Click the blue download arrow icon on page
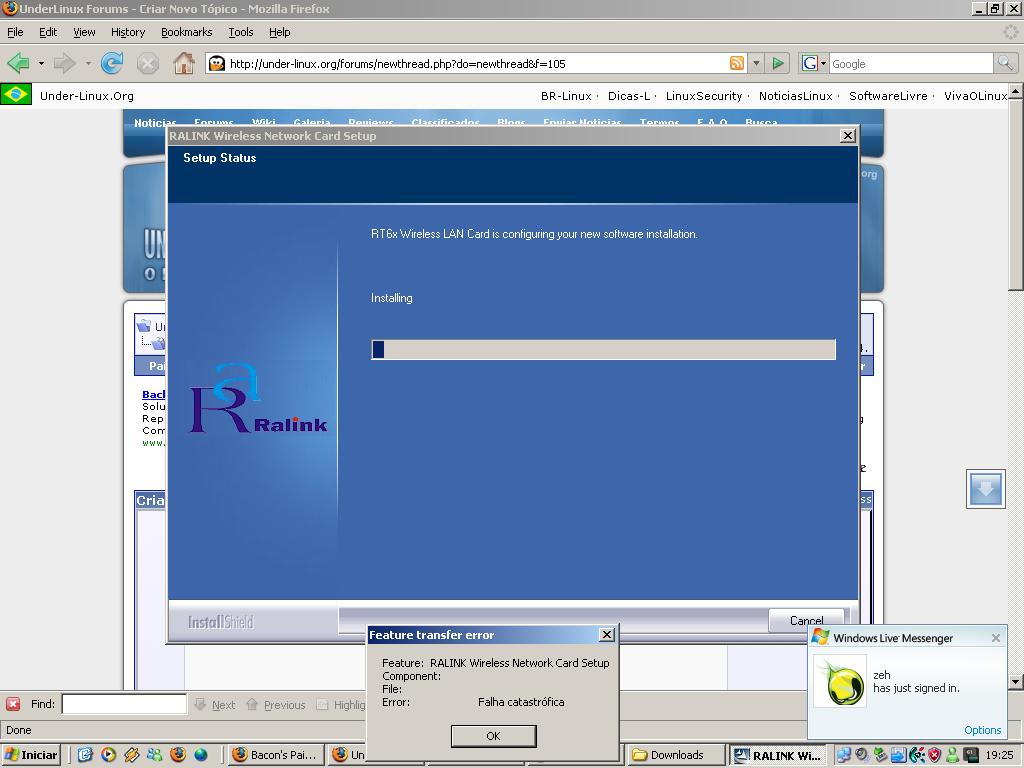The image size is (1024, 768). pyautogui.click(x=985, y=488)
